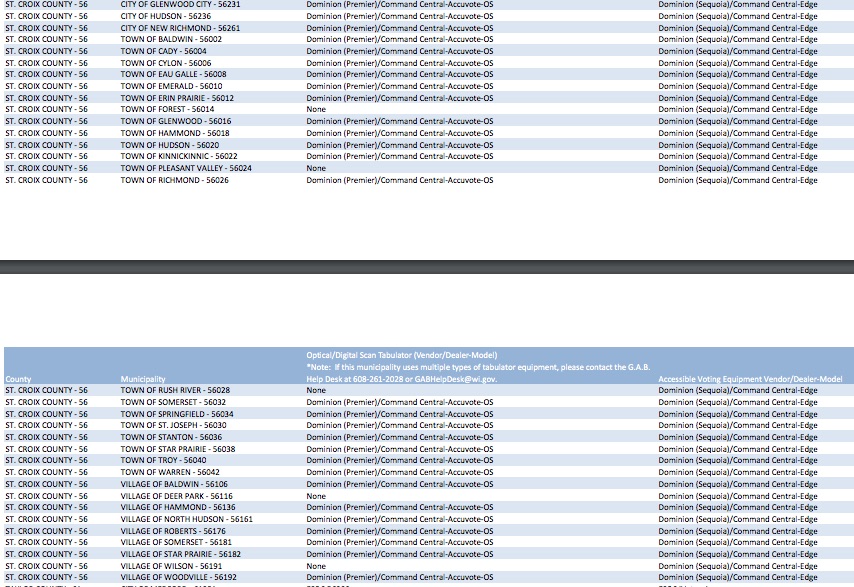
Task: Click 'Optical/Digital Scan Tabulator (Vendor/Dealer-Model)' header
Action: [x=401, y=355]
